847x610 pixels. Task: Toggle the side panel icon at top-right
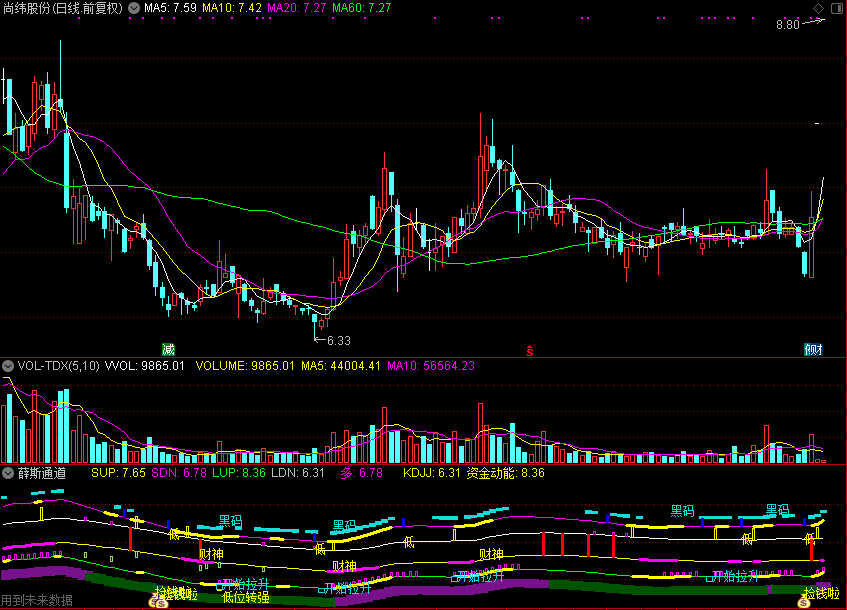[x=835, y=8]
